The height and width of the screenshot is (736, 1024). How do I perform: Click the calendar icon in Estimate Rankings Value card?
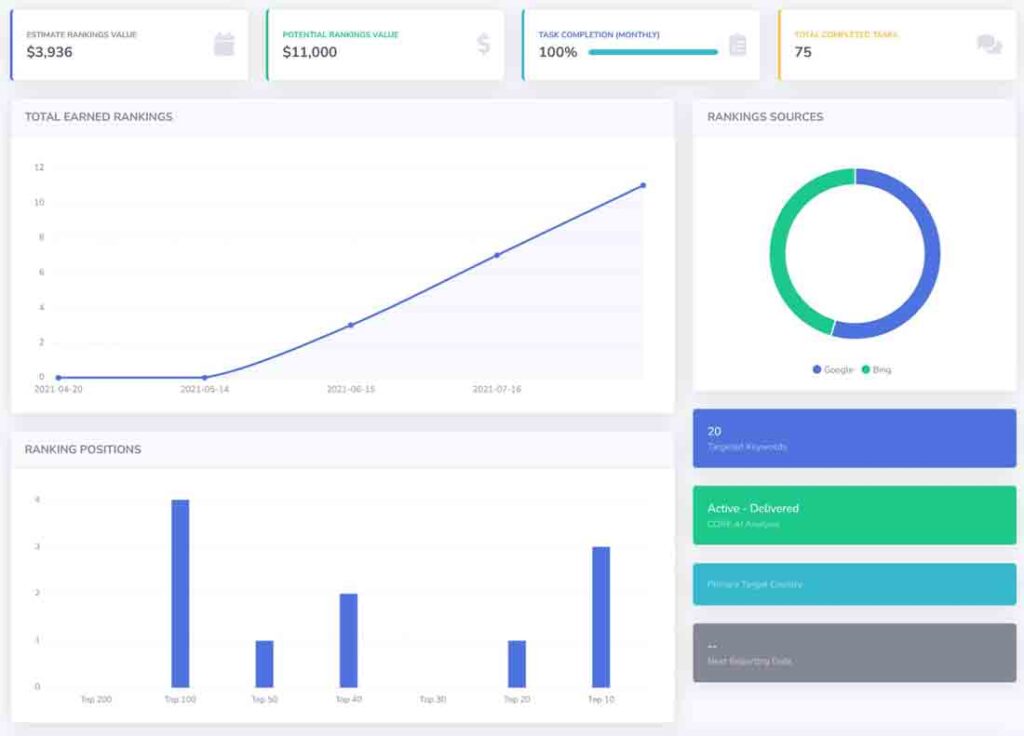pos(224,44)
